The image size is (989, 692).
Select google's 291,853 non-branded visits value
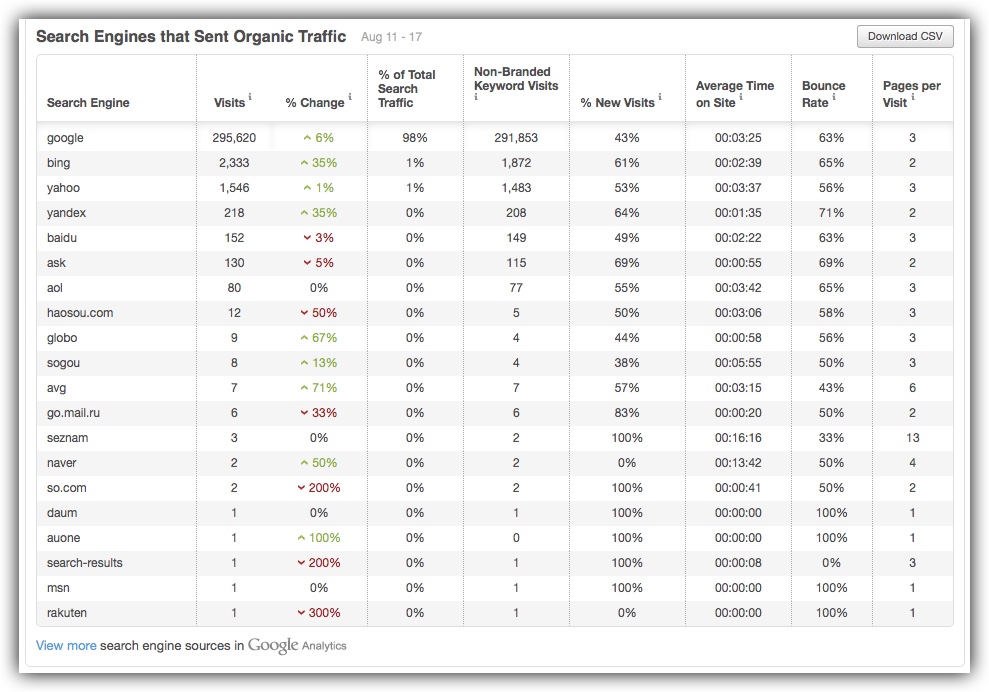tap(516, 138)
